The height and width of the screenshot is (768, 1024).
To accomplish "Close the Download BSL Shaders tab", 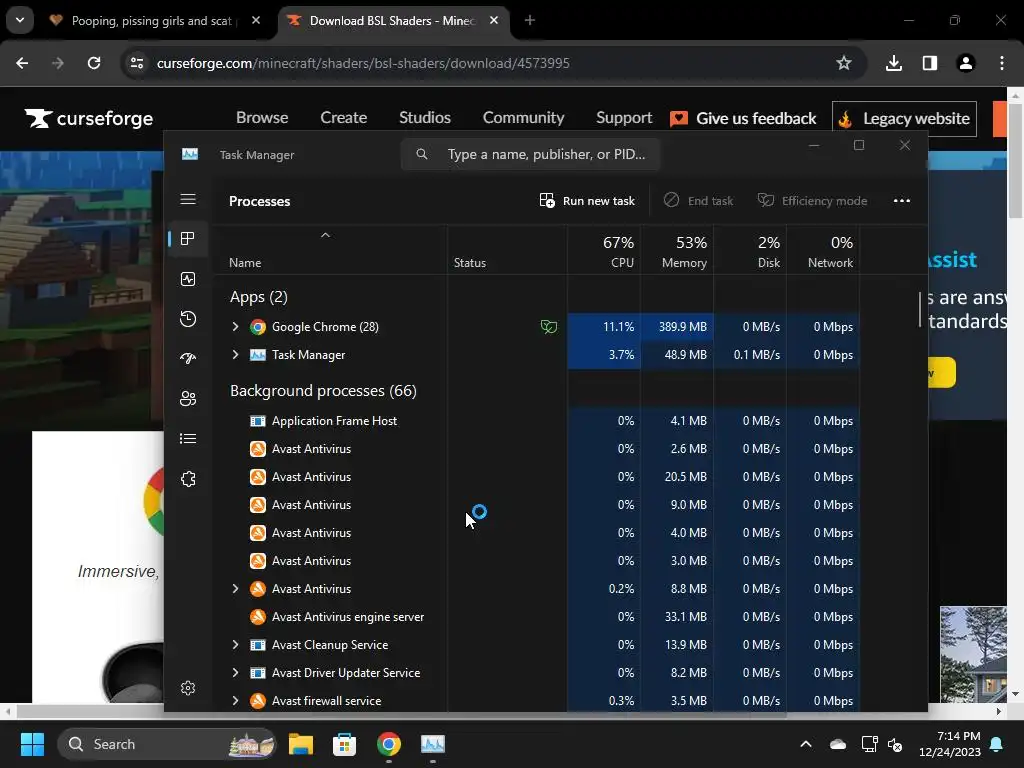I will (494, 20).
